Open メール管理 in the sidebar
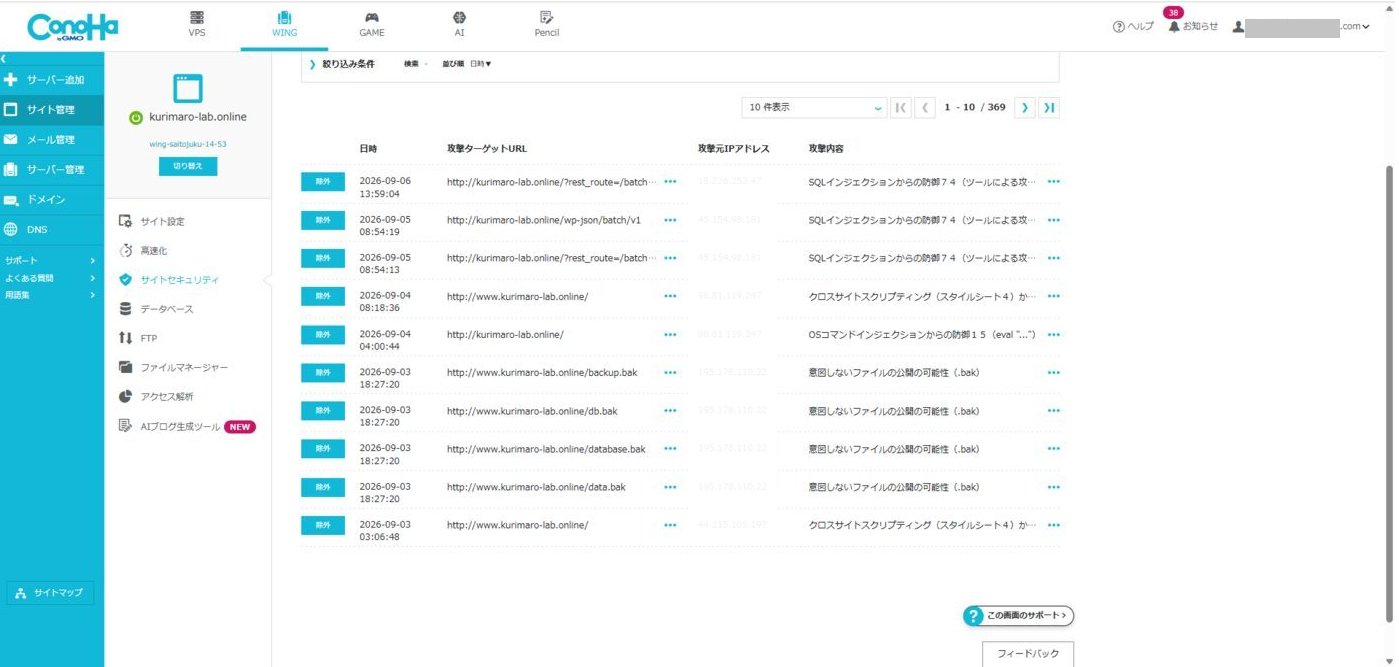Screen dimensions: 1399x667 coord(52,140)
